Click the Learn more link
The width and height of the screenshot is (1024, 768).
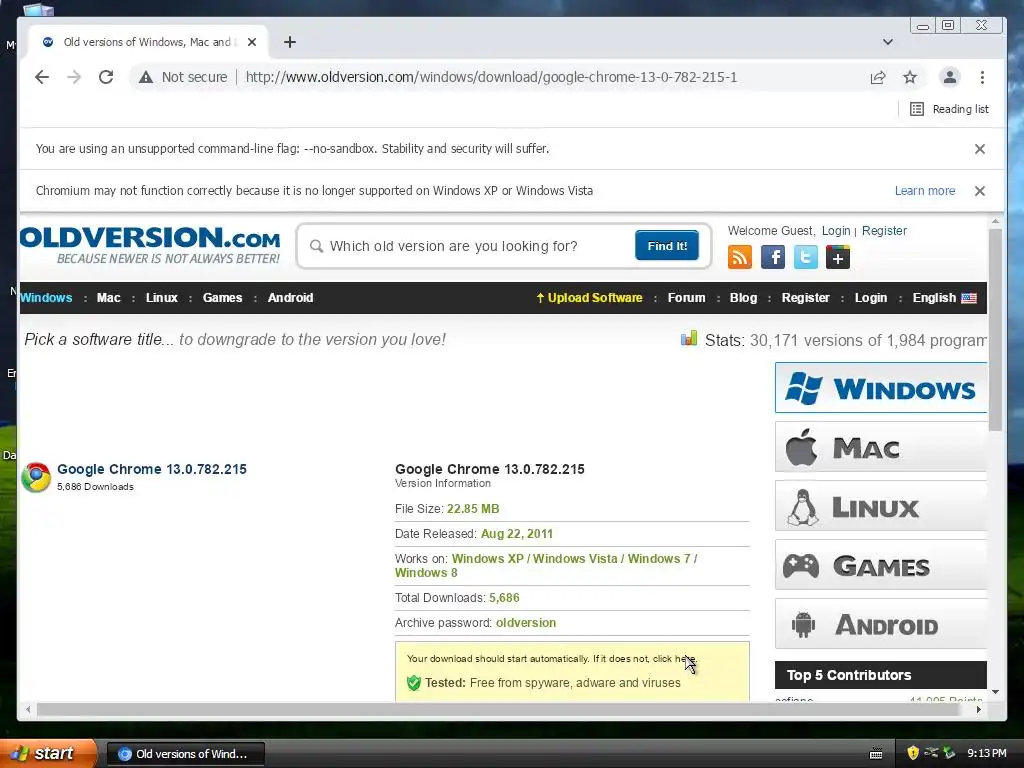coord(925,191)
